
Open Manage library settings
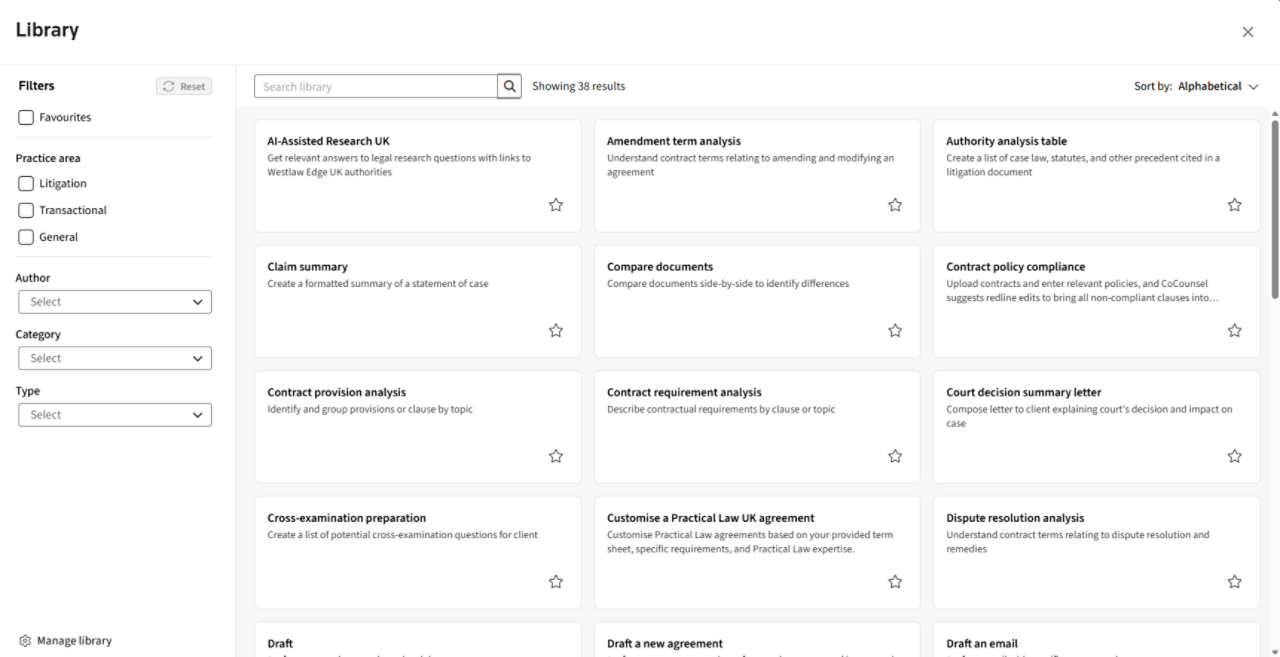pyautogui.click(x=65, y=641)
